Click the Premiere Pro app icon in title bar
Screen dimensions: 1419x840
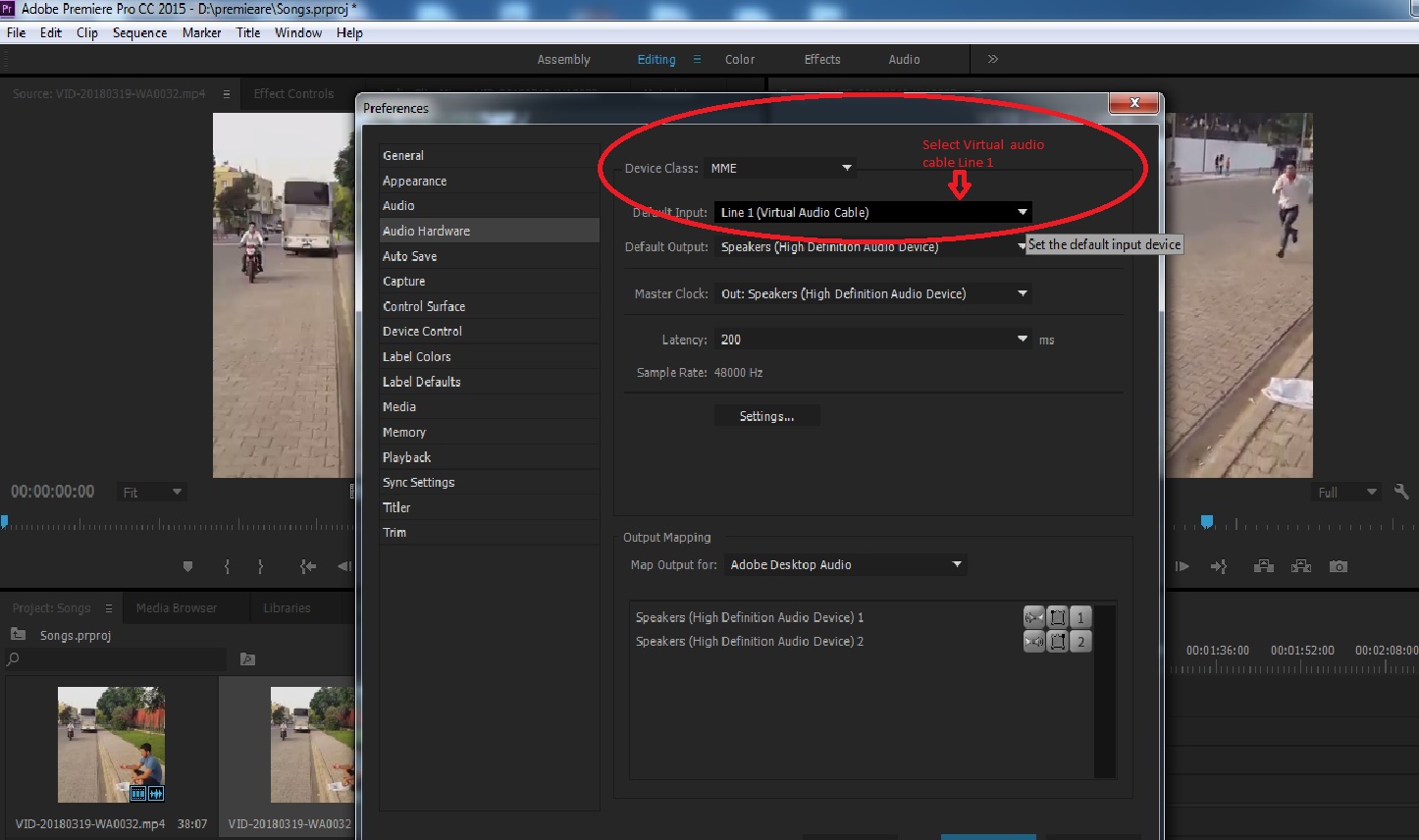click(8, 9)
